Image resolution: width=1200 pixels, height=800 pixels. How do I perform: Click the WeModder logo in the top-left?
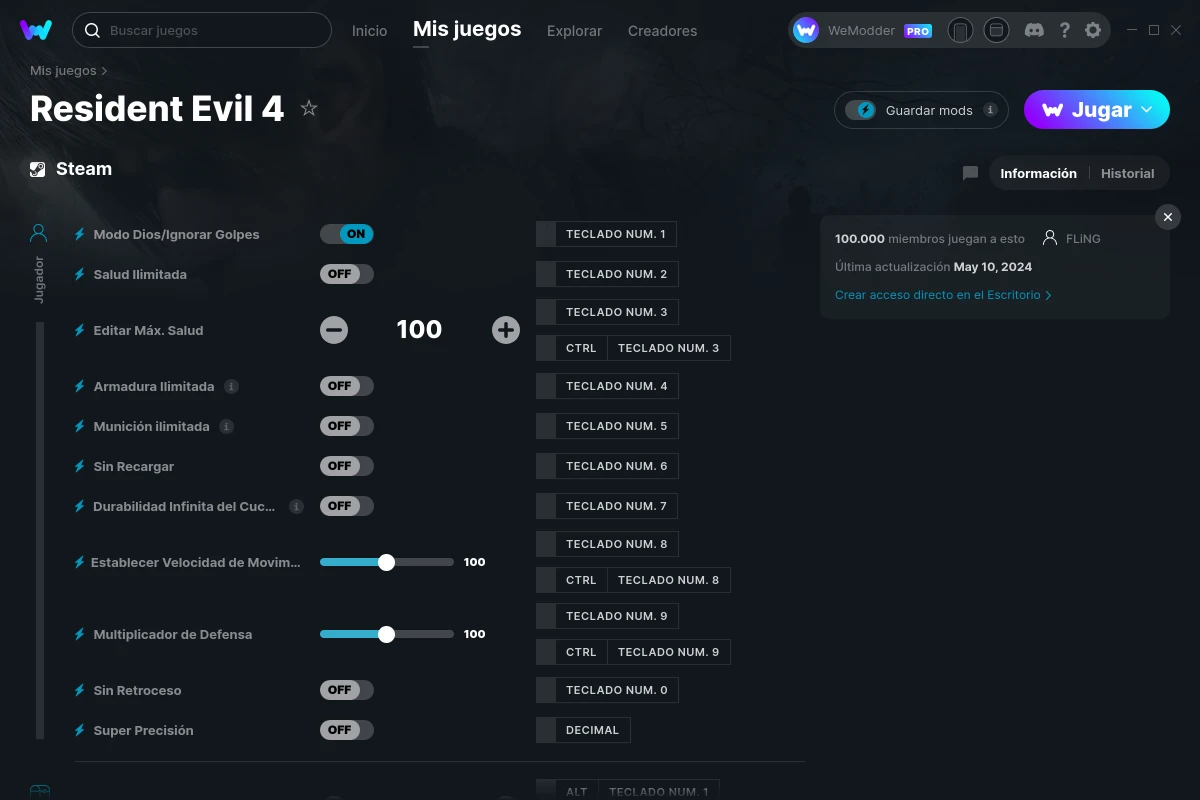click(x=36, y=29)
